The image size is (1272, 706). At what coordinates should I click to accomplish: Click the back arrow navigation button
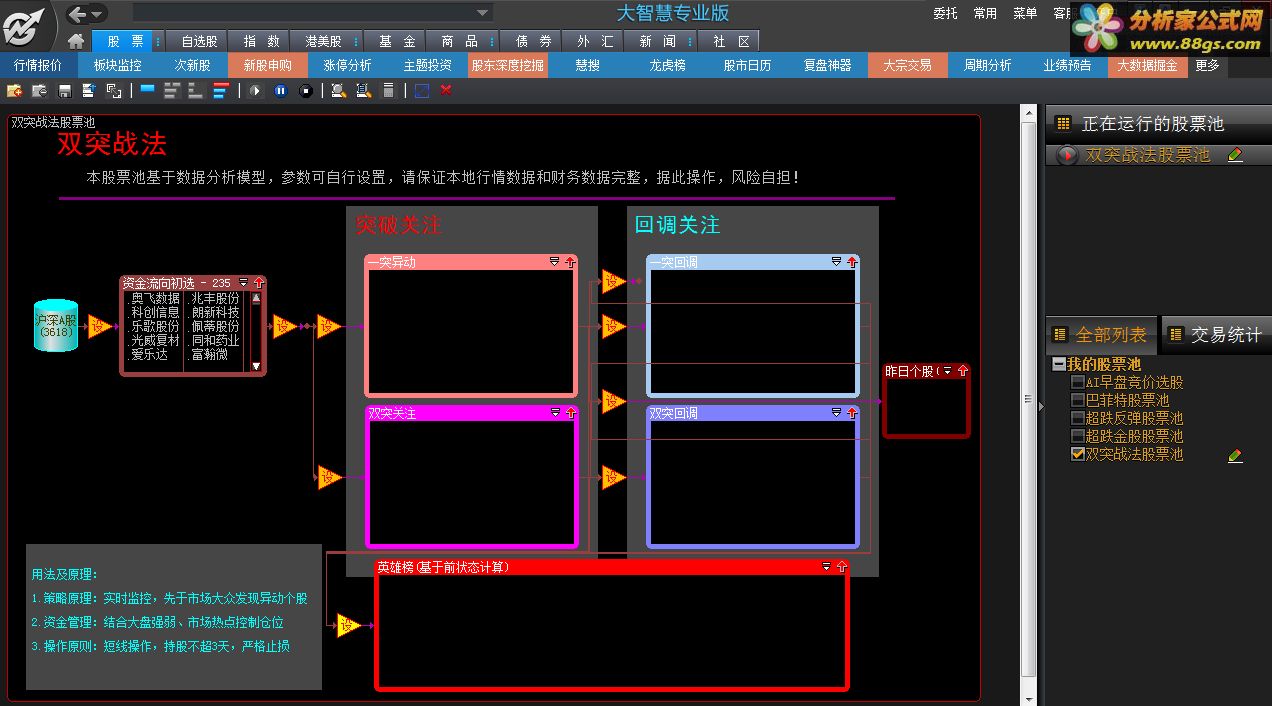click(77, 14)
